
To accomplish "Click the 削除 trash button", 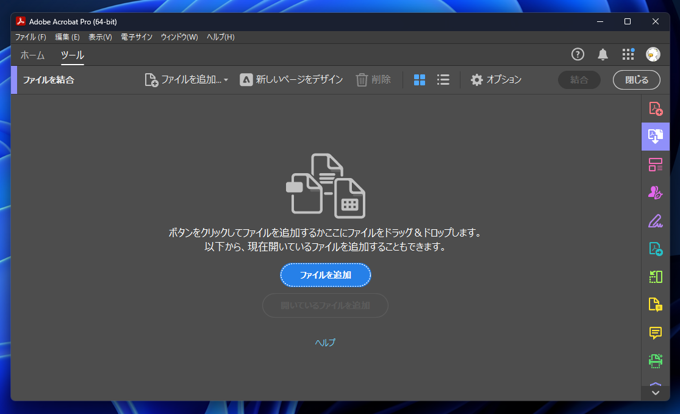I will [x=373, y=80].
